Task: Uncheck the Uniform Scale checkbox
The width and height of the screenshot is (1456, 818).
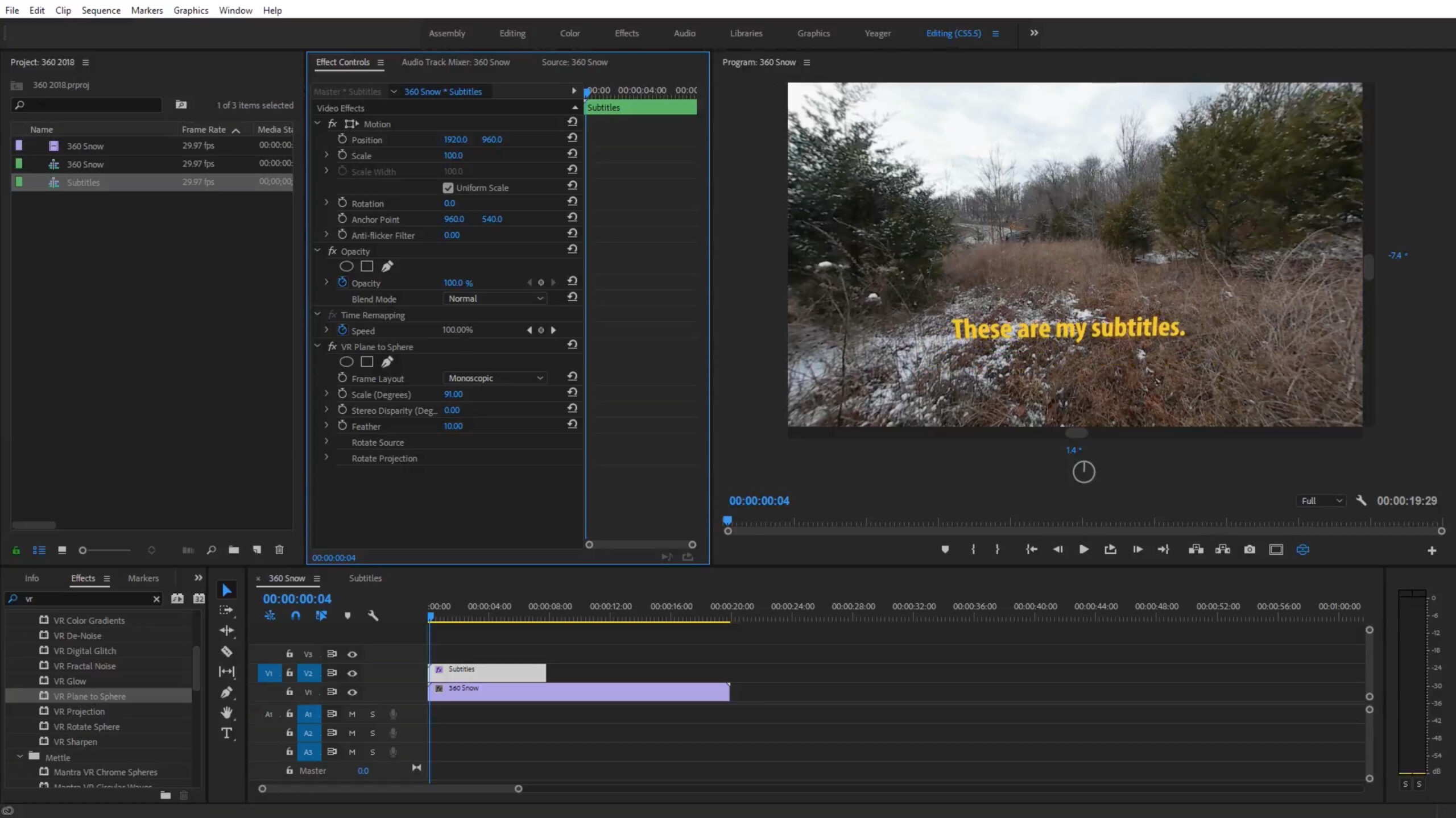Action: tap(448, 188)
